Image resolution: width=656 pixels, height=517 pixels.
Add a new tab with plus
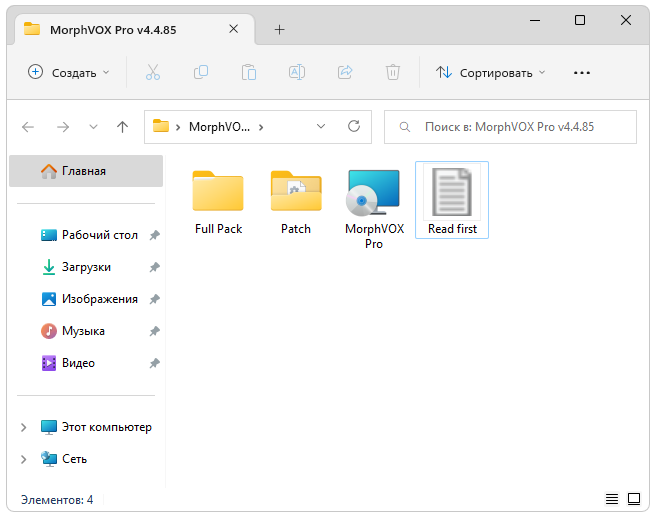coord(279,29)
